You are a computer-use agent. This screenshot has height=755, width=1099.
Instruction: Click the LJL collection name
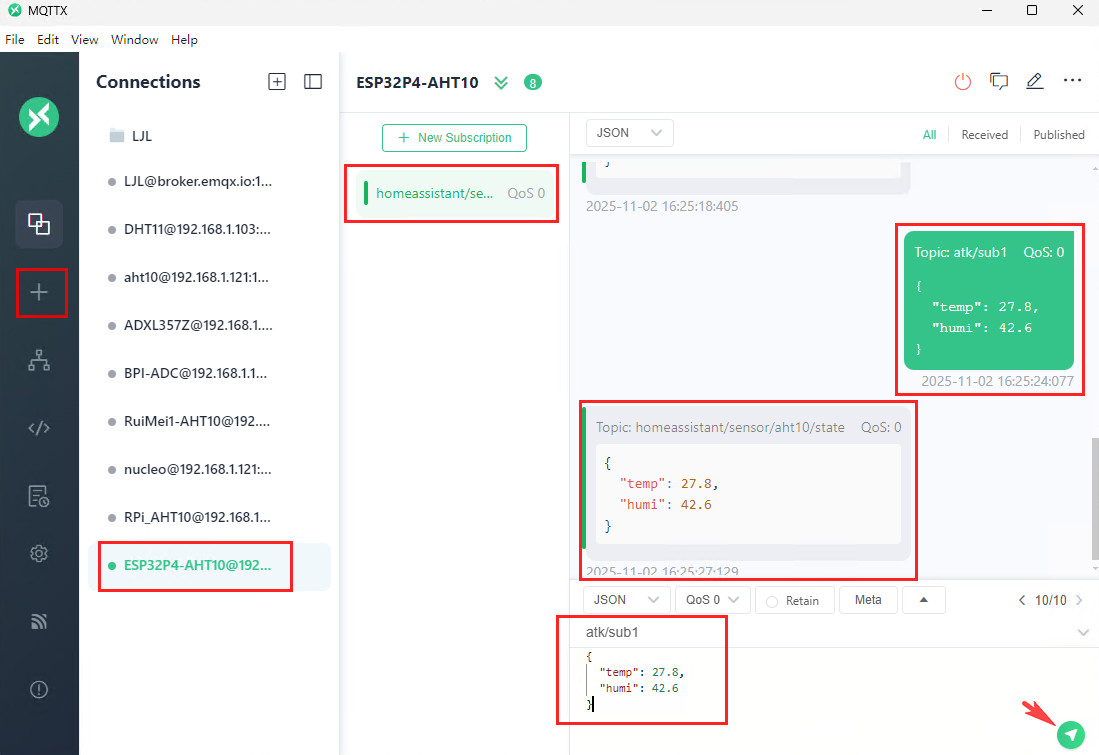[x=142, y=136]
